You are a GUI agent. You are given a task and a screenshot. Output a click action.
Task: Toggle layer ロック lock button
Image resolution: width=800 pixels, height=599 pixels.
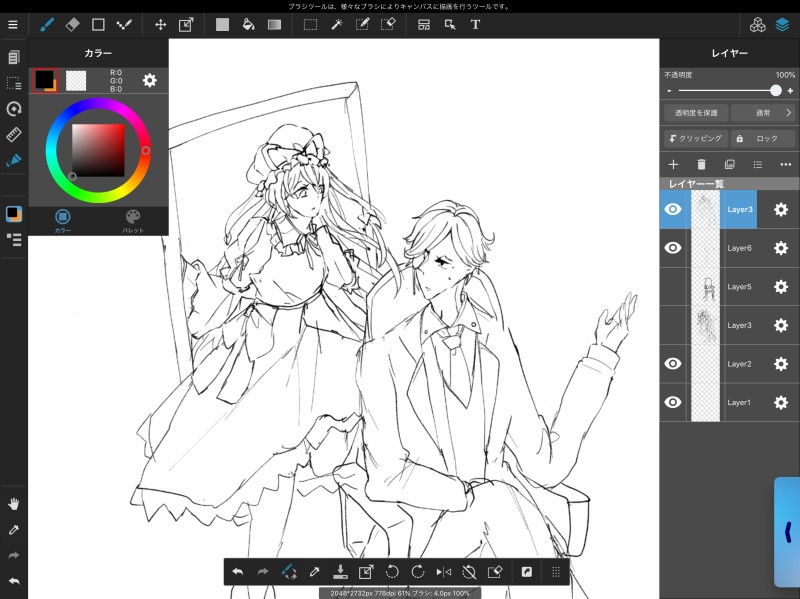point(763,138)
